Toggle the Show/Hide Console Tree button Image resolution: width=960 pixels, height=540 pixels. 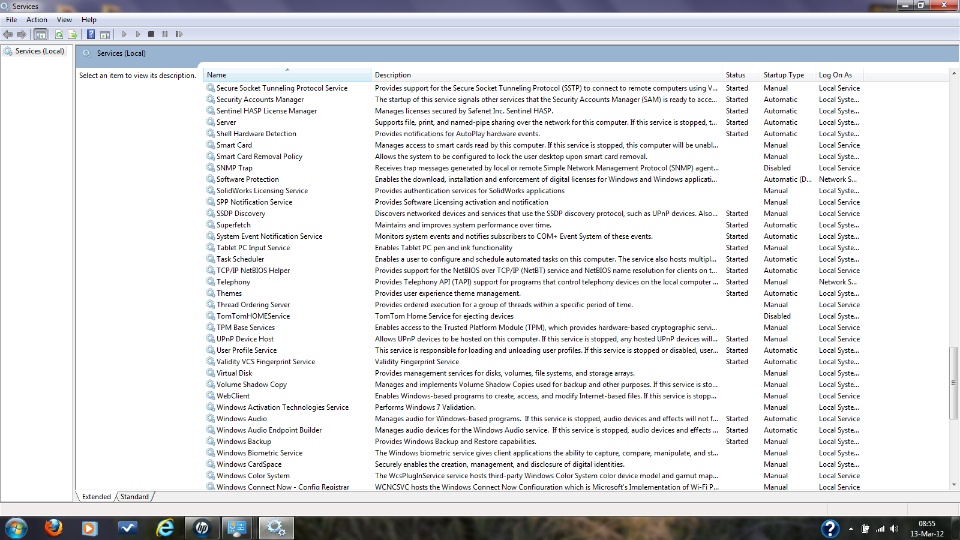coord(40,34)
